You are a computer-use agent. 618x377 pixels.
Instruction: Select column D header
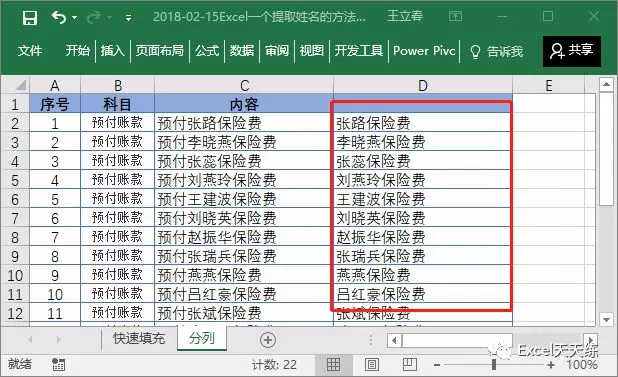(x=423, y=85)
